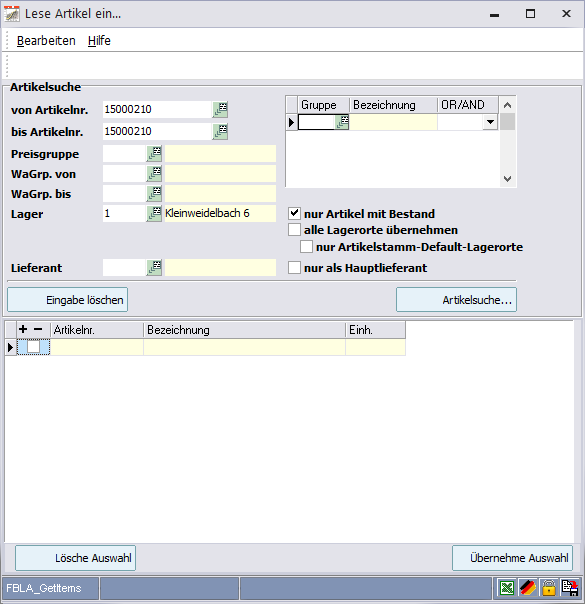Click Excel export icon in status bar
Image resolution: width=585 pixels, height=604 pixels.
[507, 588]
